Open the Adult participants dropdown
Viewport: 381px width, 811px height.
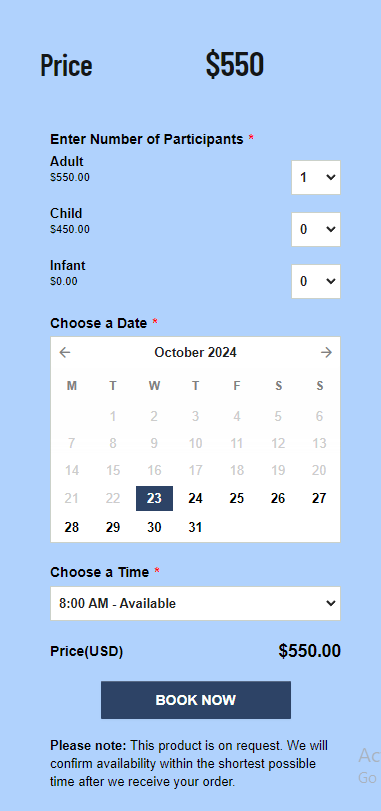(316, 177)
